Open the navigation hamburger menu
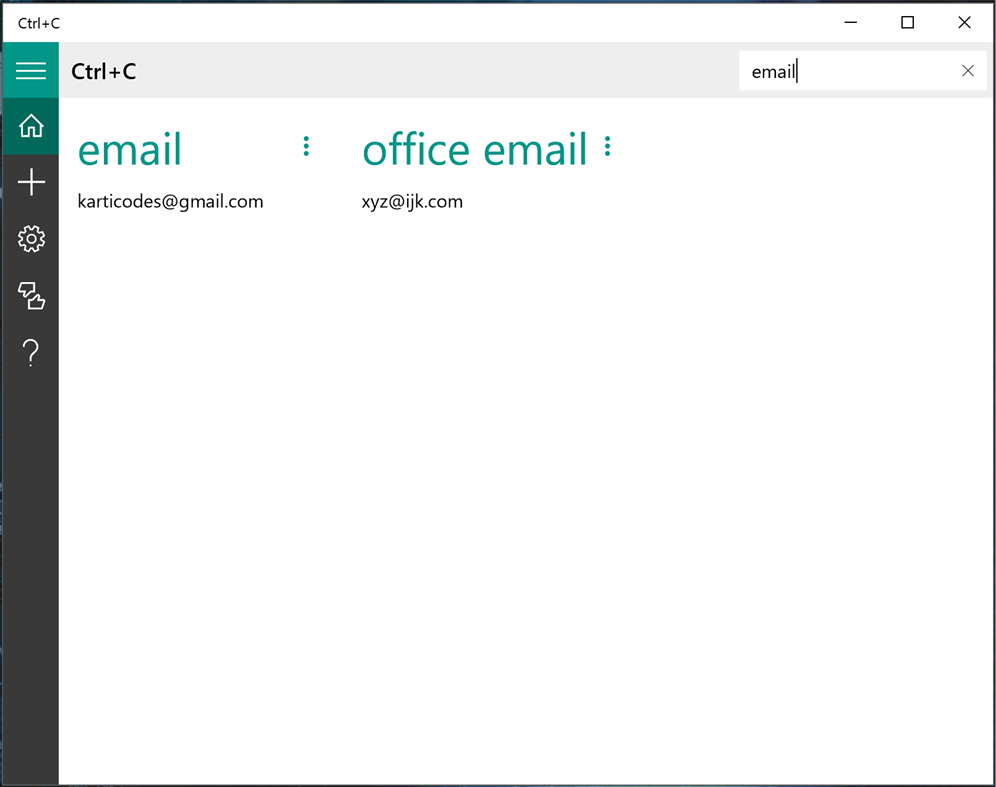The height and width of the screenshot is (787, 996). 30,70
